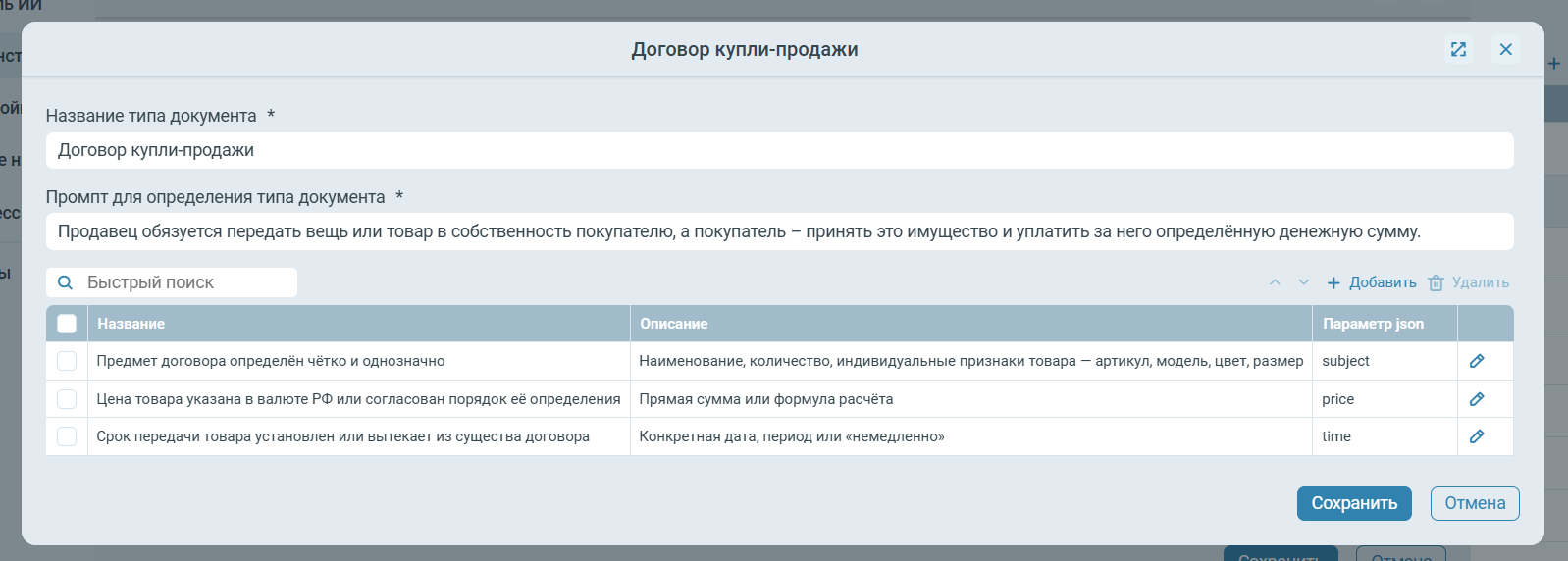Click the plus icon beside Добавить
The height and width of the screenshot is (561, 1568).
click(x=1333, y=283)
